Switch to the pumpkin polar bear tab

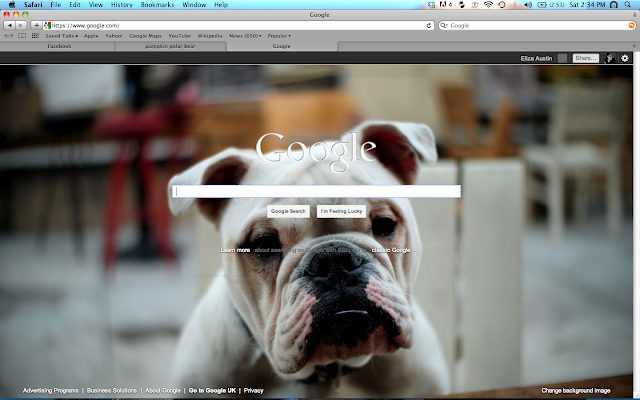171,46
